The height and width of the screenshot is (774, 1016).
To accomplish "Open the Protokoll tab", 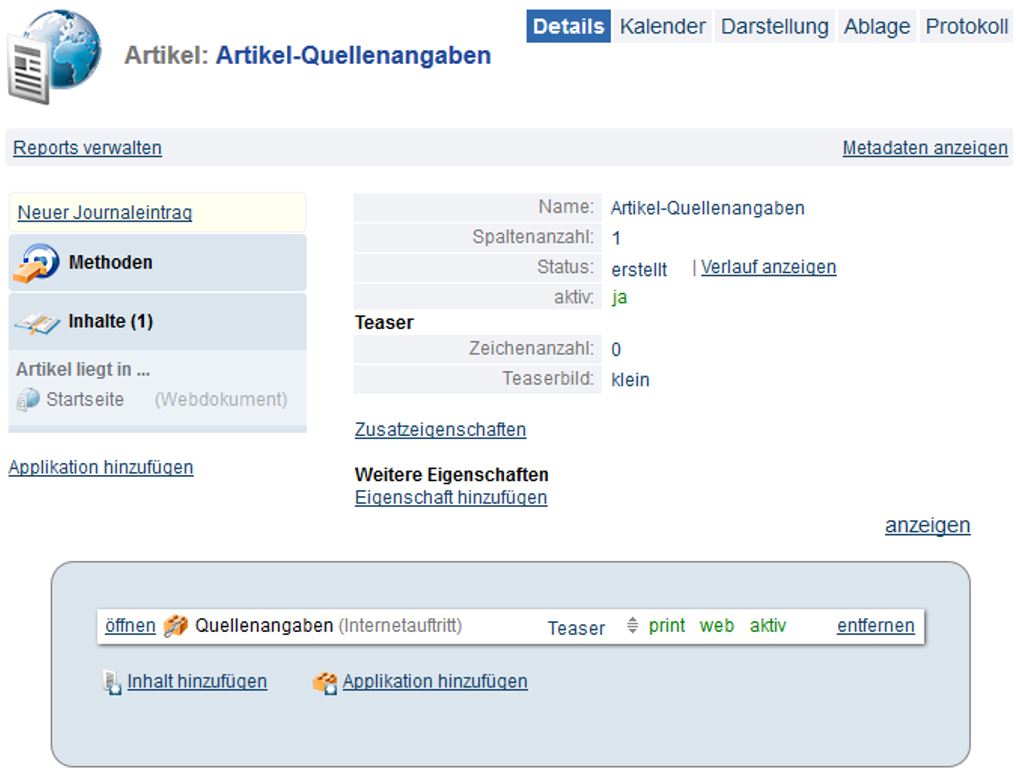I will coord(966,27).
